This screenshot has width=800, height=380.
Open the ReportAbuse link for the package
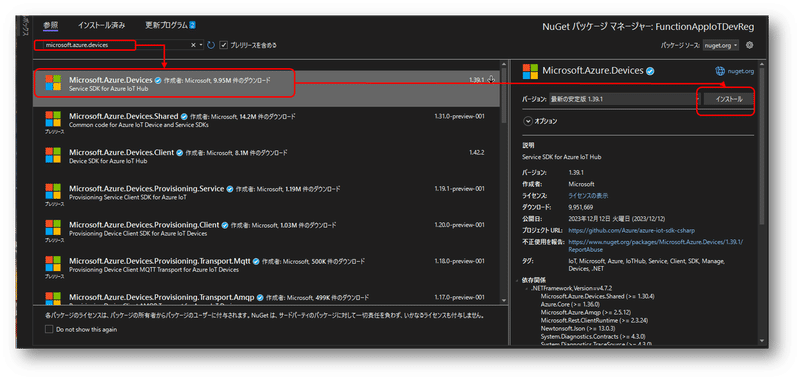click(656, 246)
